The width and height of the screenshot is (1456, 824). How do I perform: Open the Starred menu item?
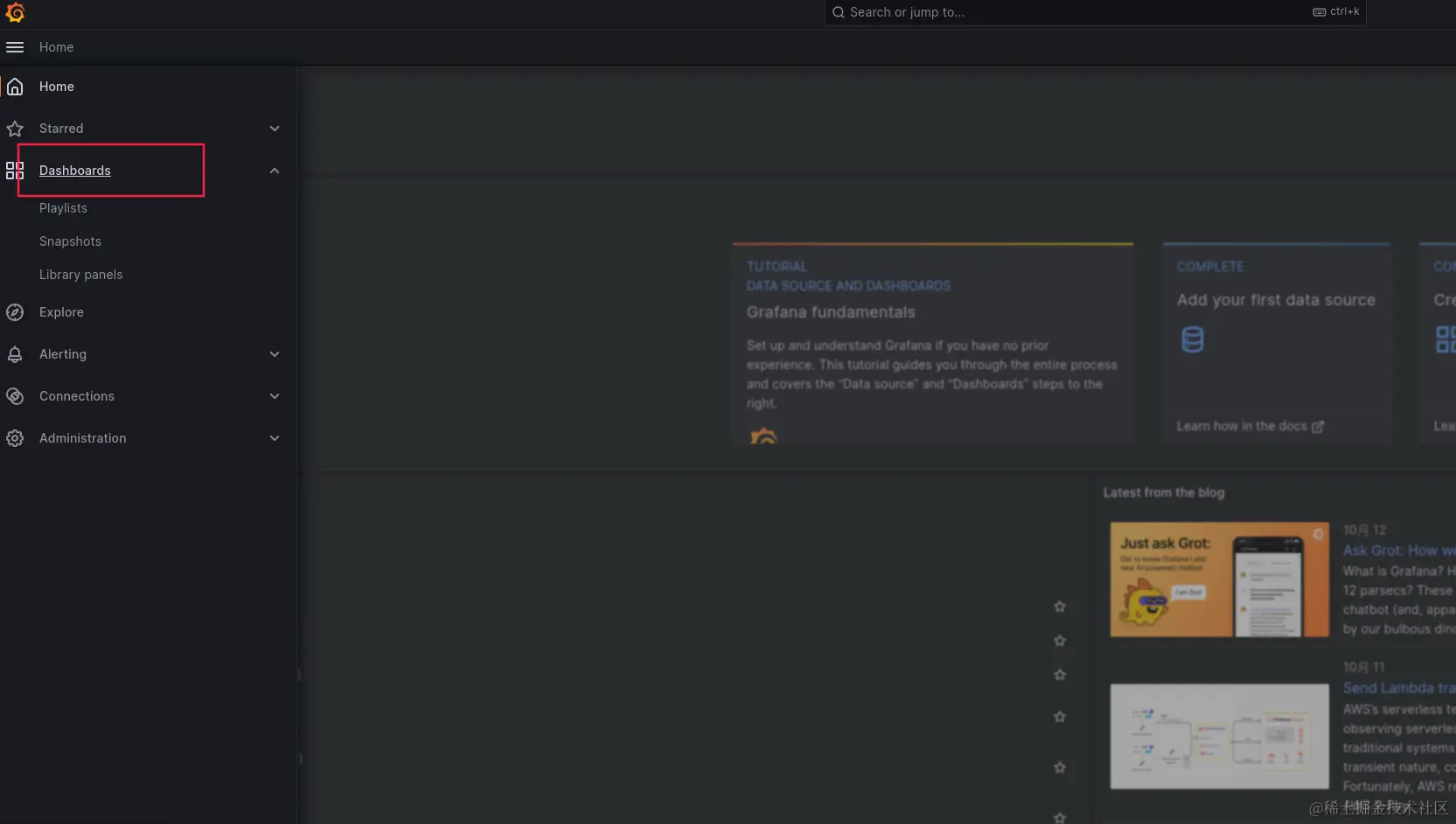[61, 129]
